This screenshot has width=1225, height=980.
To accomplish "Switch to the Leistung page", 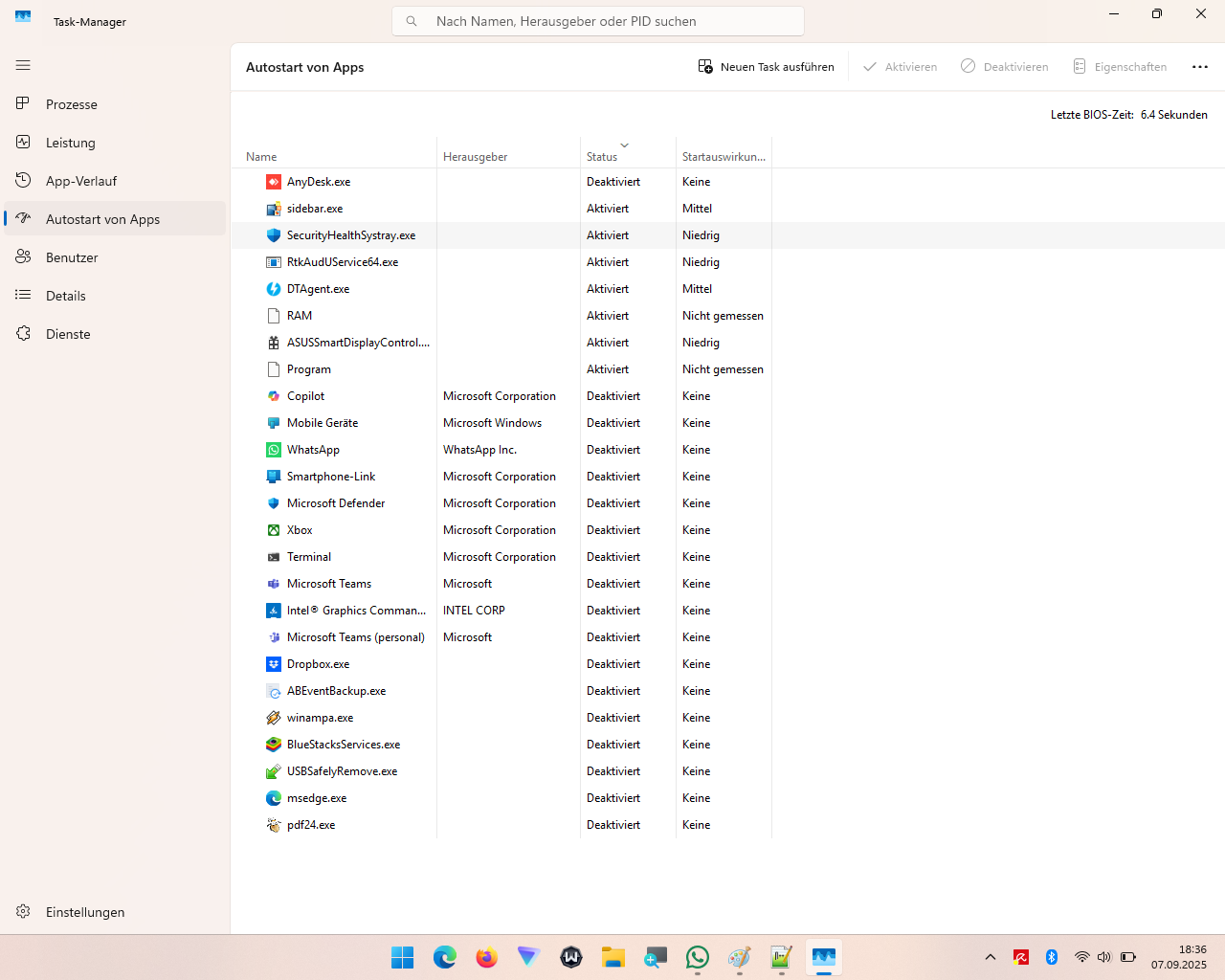I will (x=115, y=143).
